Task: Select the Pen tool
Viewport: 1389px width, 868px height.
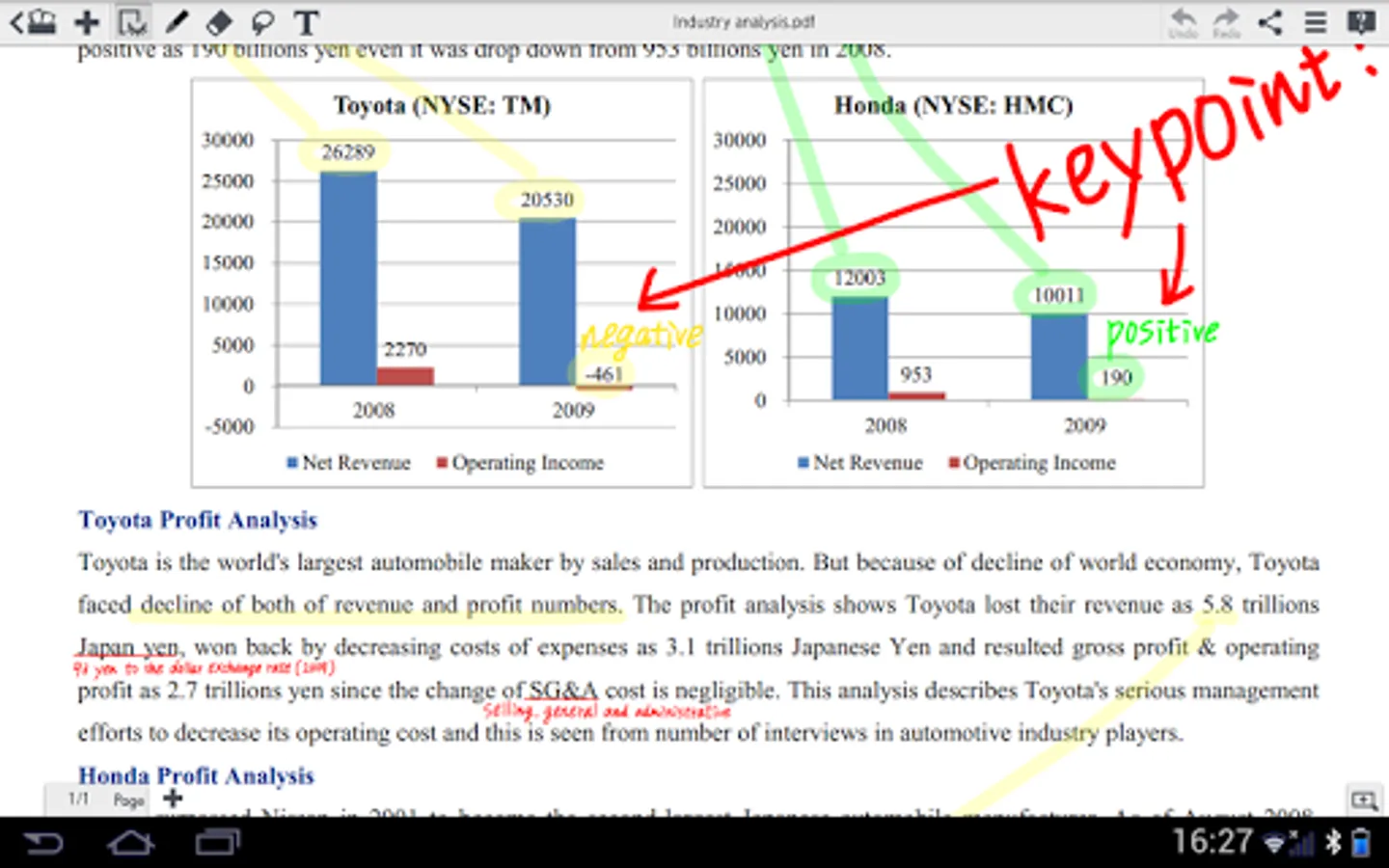Action: pyautogui.click(x=177, y=21)
